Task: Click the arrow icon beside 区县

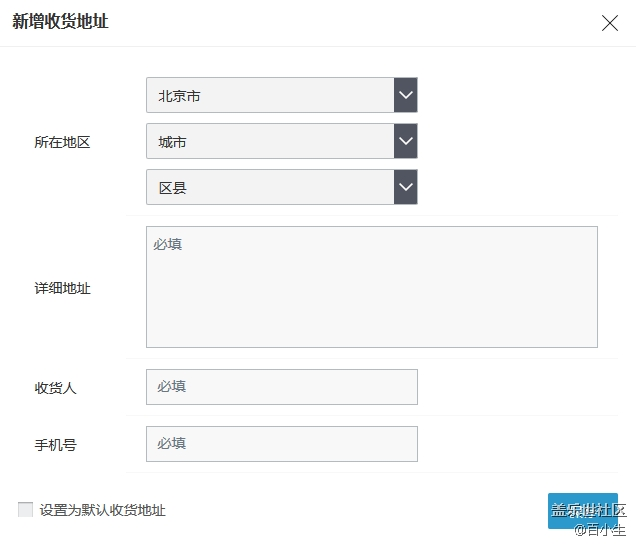Action: [405, 187]
